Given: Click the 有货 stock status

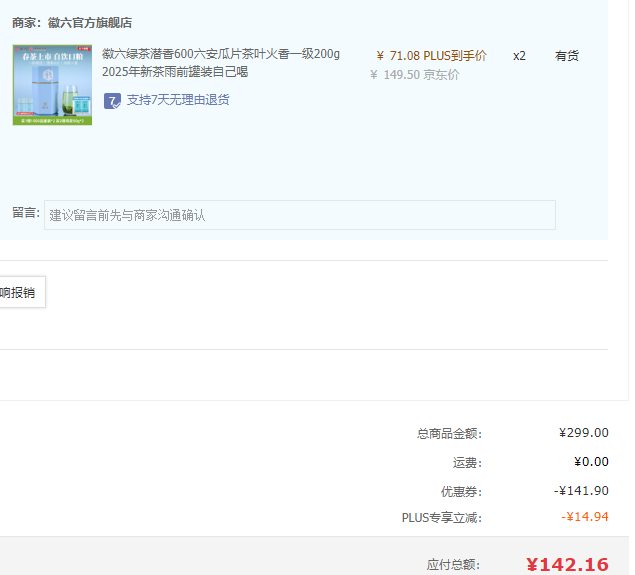Looking at the screenshot, I should click(567, 56).
